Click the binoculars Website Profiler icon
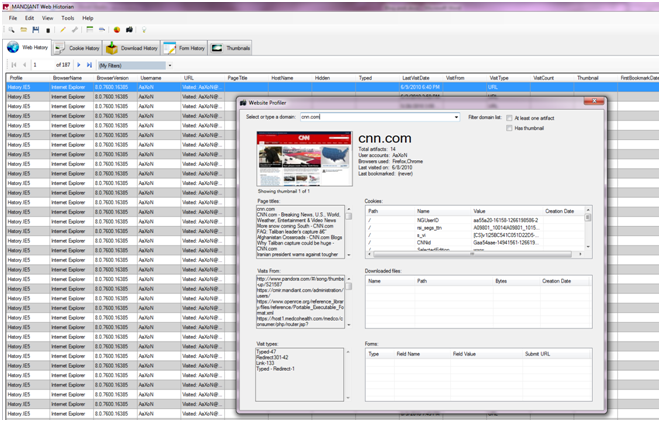 pos(129,30)
